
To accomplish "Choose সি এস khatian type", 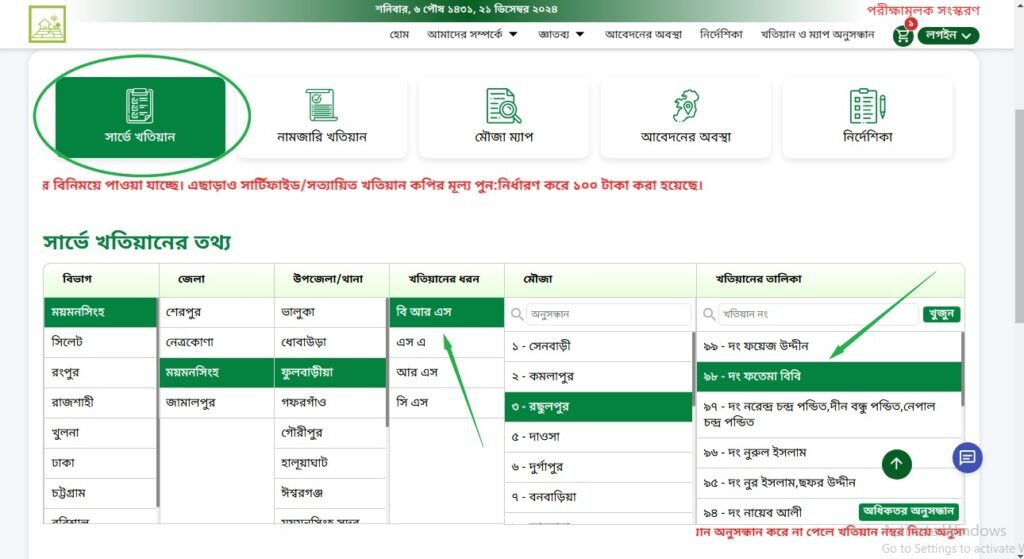I will tap(447, 402).
